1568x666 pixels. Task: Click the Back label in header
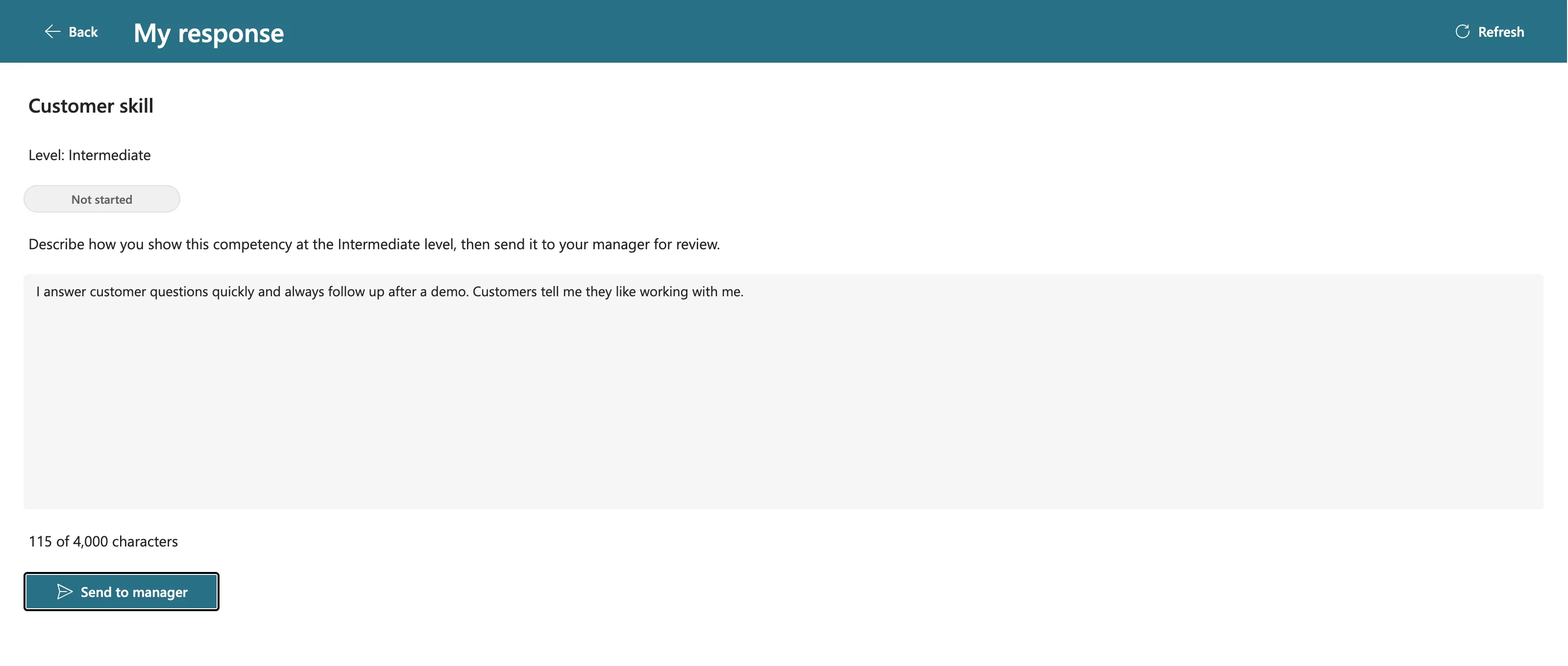83,32
